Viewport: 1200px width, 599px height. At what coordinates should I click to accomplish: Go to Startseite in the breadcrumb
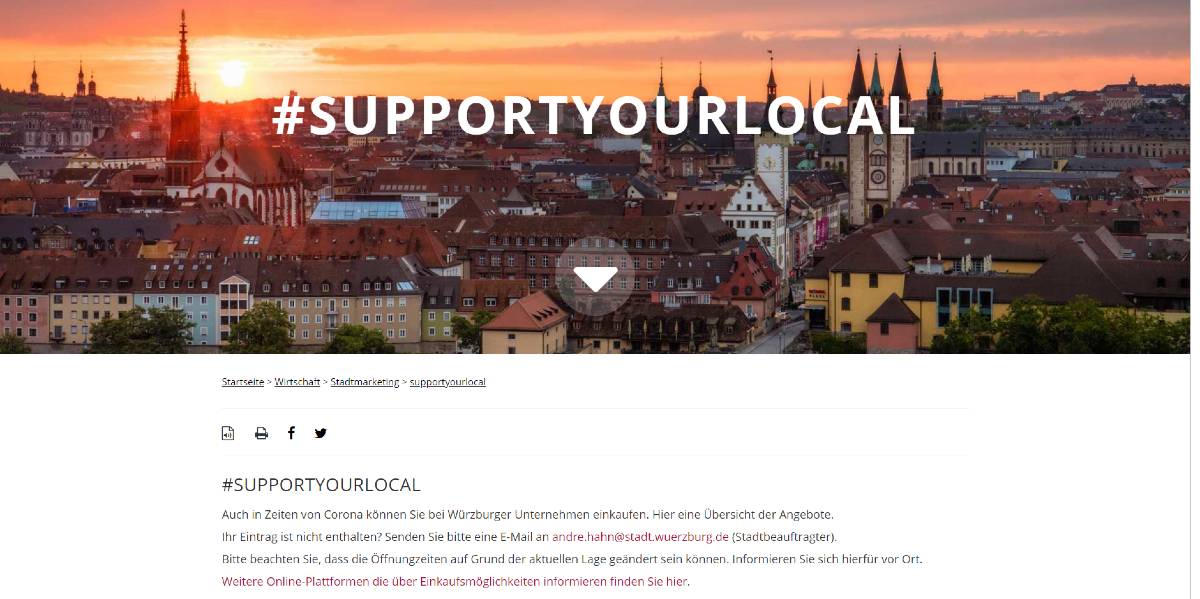(x=243, y=382)
